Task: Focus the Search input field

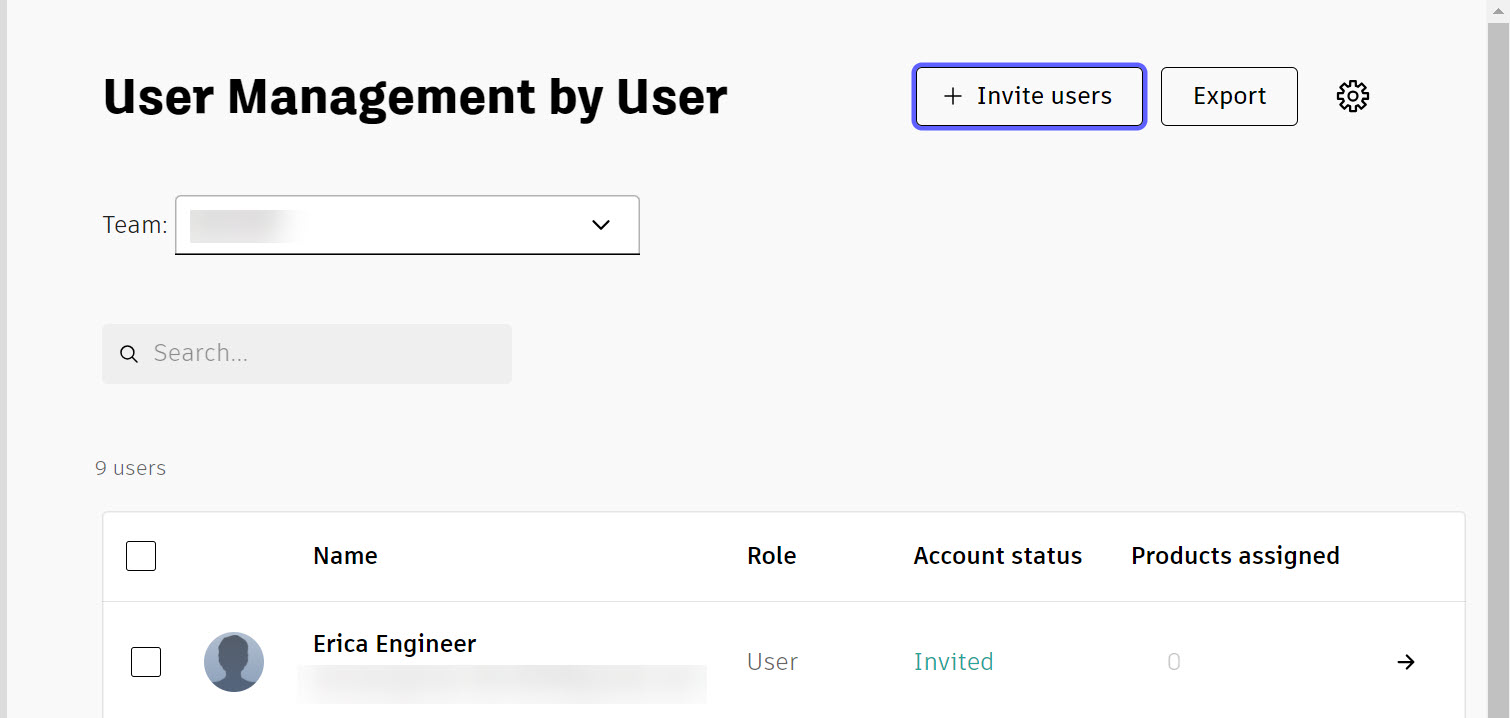Action: [x=307, y=354]
